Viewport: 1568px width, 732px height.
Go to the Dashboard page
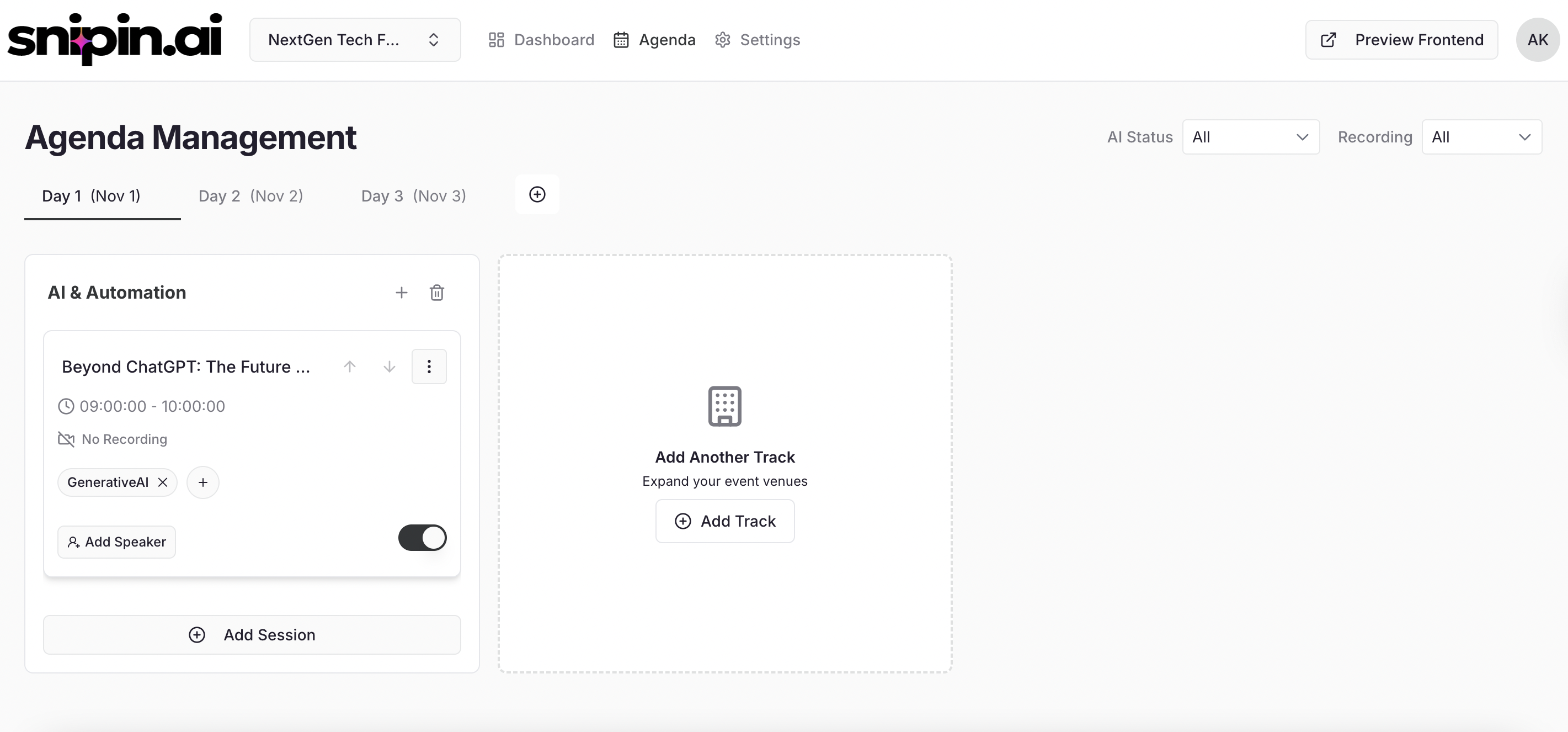[x=541, y=40]
